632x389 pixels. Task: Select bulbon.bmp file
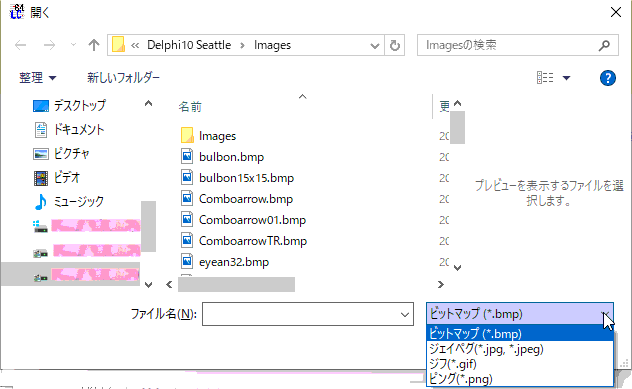pyautogui.click(x=231, y=157)
